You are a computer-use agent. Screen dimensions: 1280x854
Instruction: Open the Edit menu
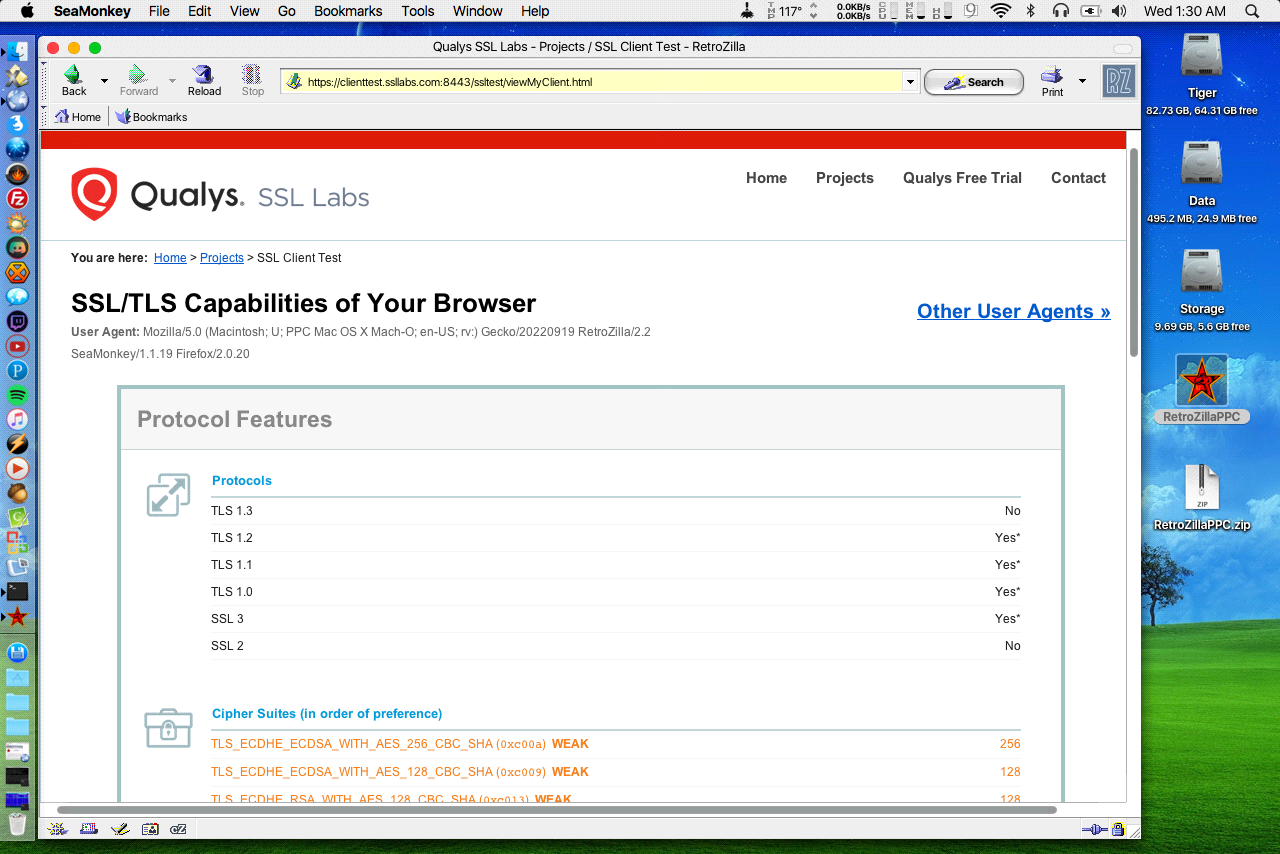pyautogui.click(x=200, y=11)
